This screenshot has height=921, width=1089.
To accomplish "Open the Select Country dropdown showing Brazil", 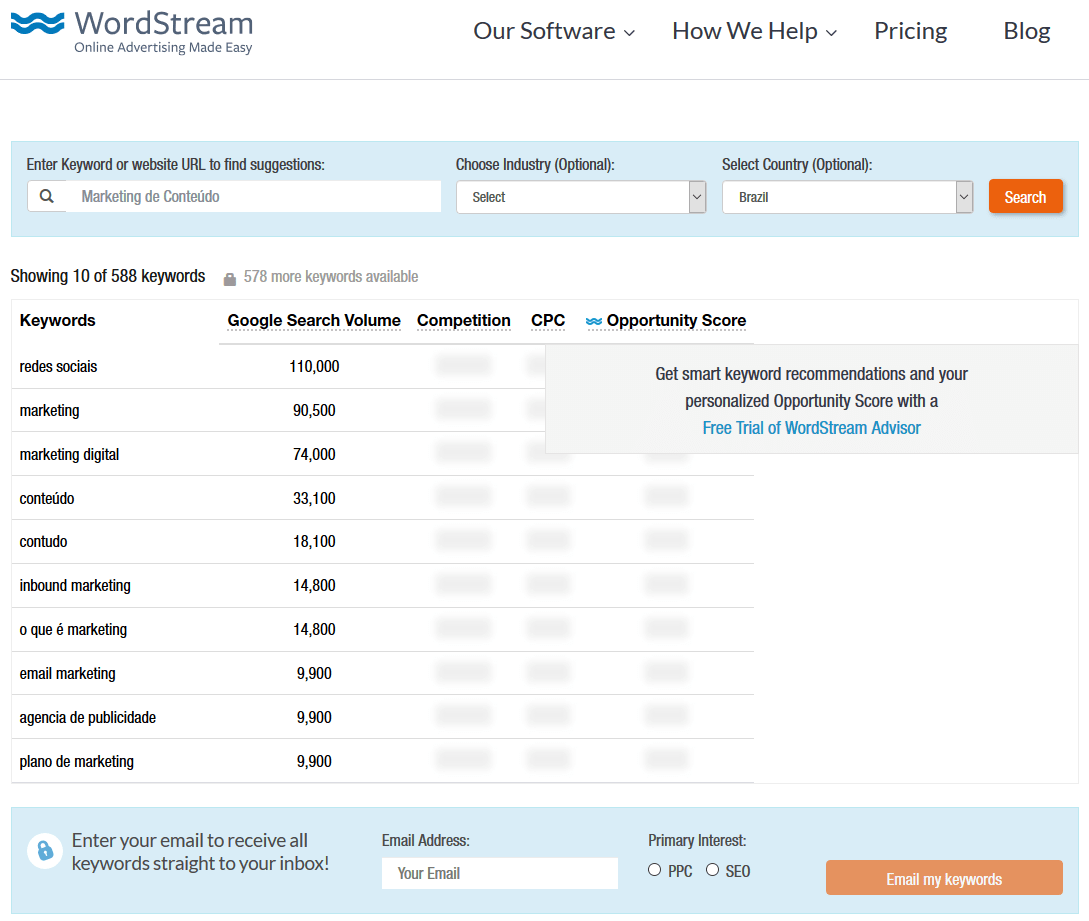I will pyautogui.click(x=847, y=197).
